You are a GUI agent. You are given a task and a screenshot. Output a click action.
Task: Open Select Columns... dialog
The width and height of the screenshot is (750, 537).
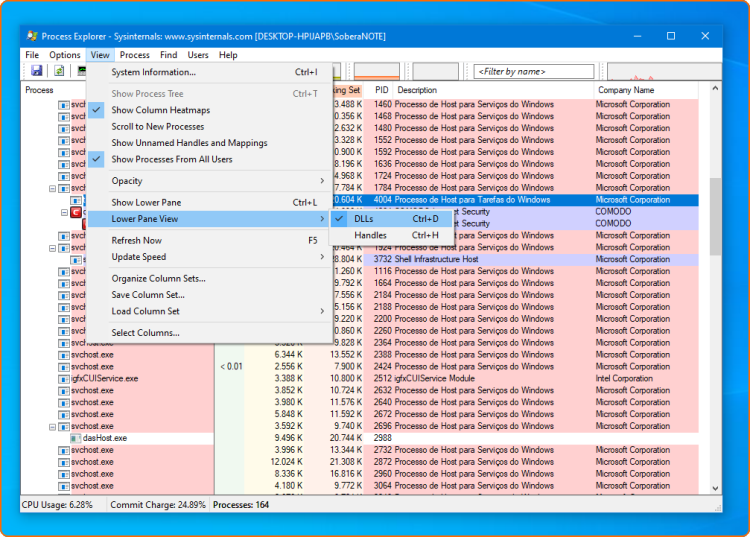point(210,333)
